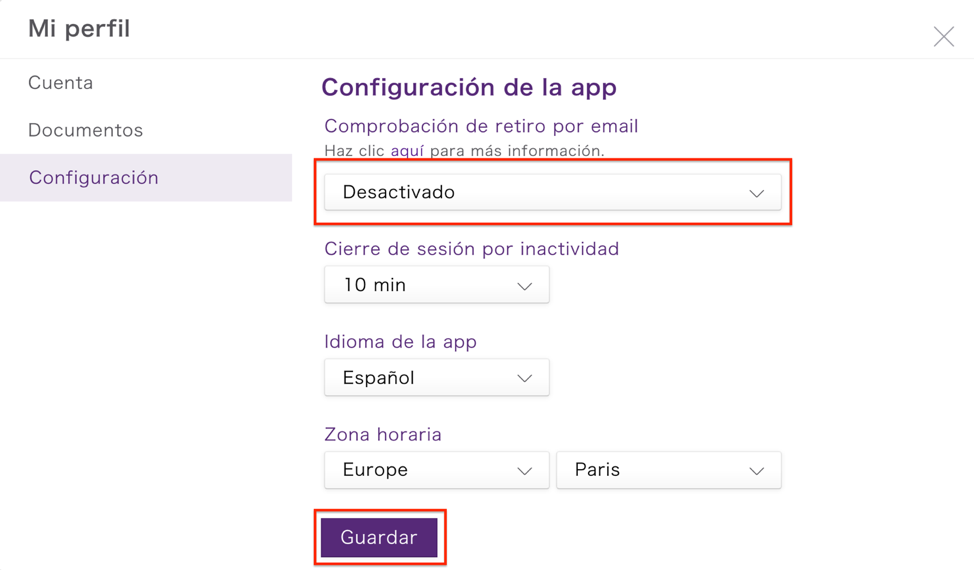Click the 'Mi perfil' dialog title
The height and width of the screenshot is (570, 974).
pos(79,29)
